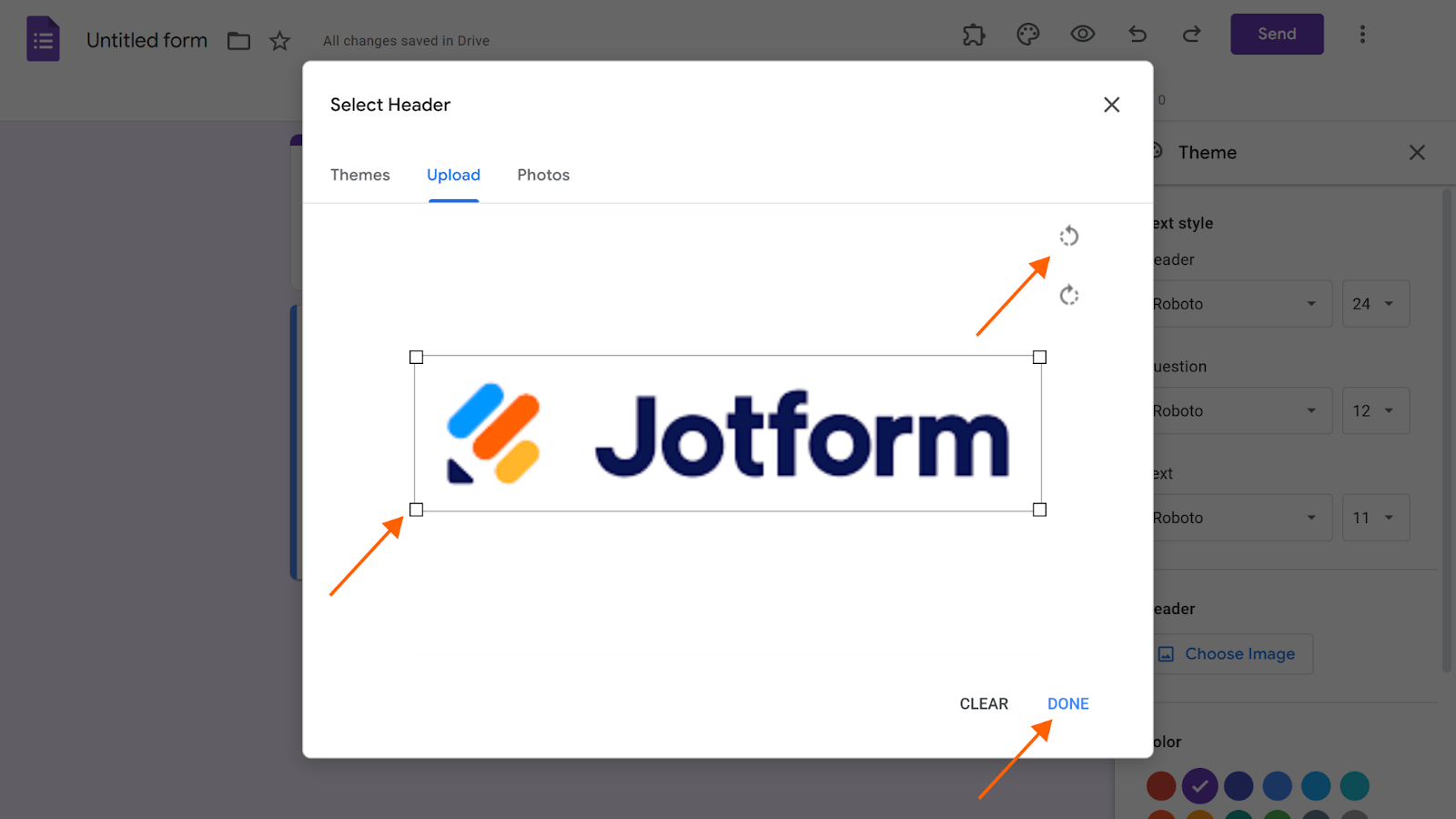Screen dimensions: 1456x819
Task: Click the Untitled form title
Action: click(147, 41)
